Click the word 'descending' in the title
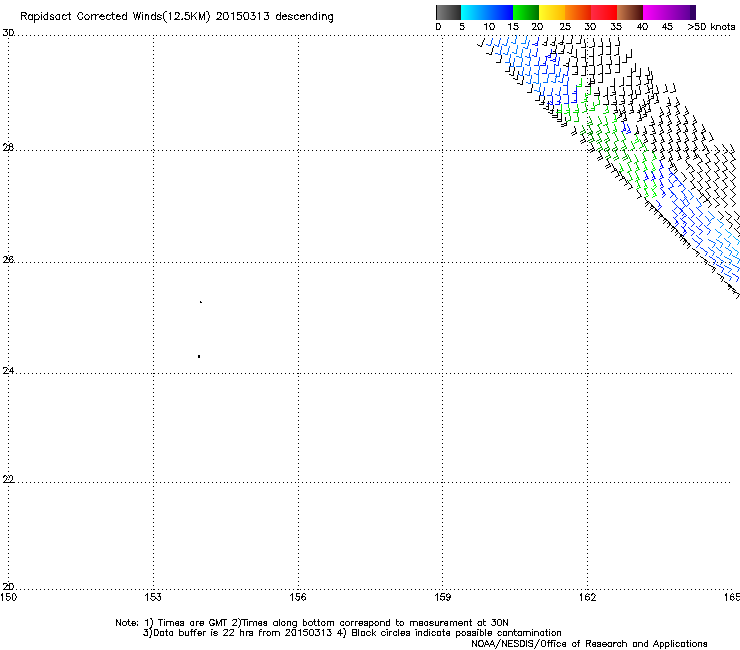This screenshot has width=740, height=650. click(304, 17)
